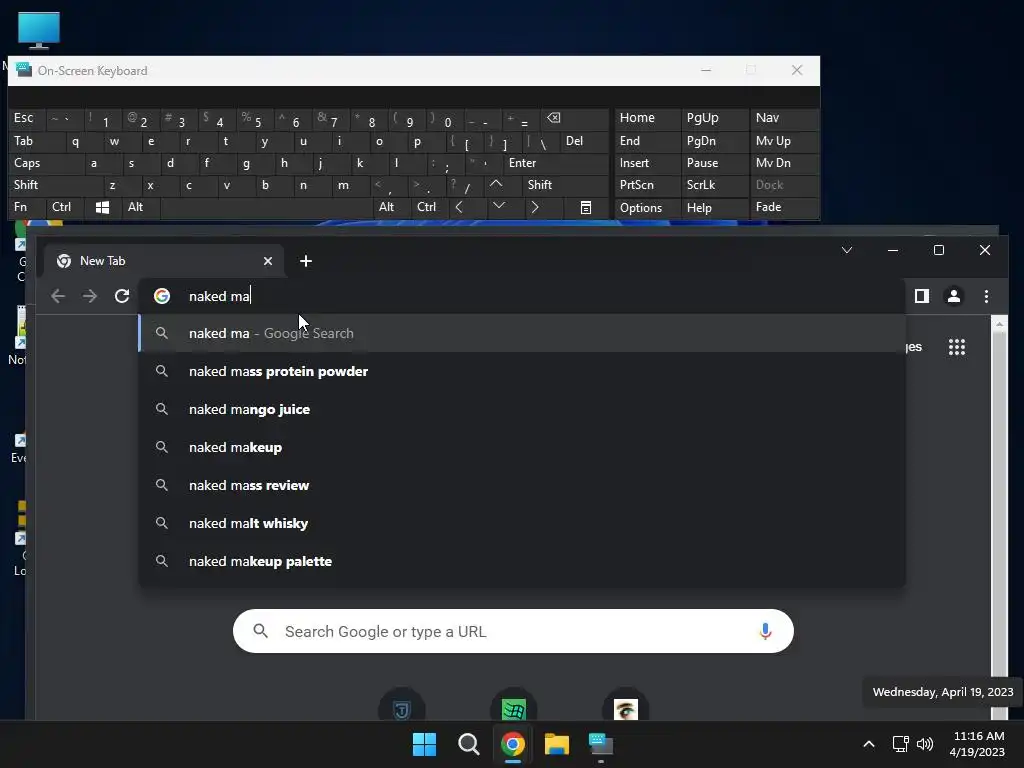Click the spacebar on On-Screen Keyboard
The width and height of the screenshot is (1024, 768).
[x=266, y=207]
